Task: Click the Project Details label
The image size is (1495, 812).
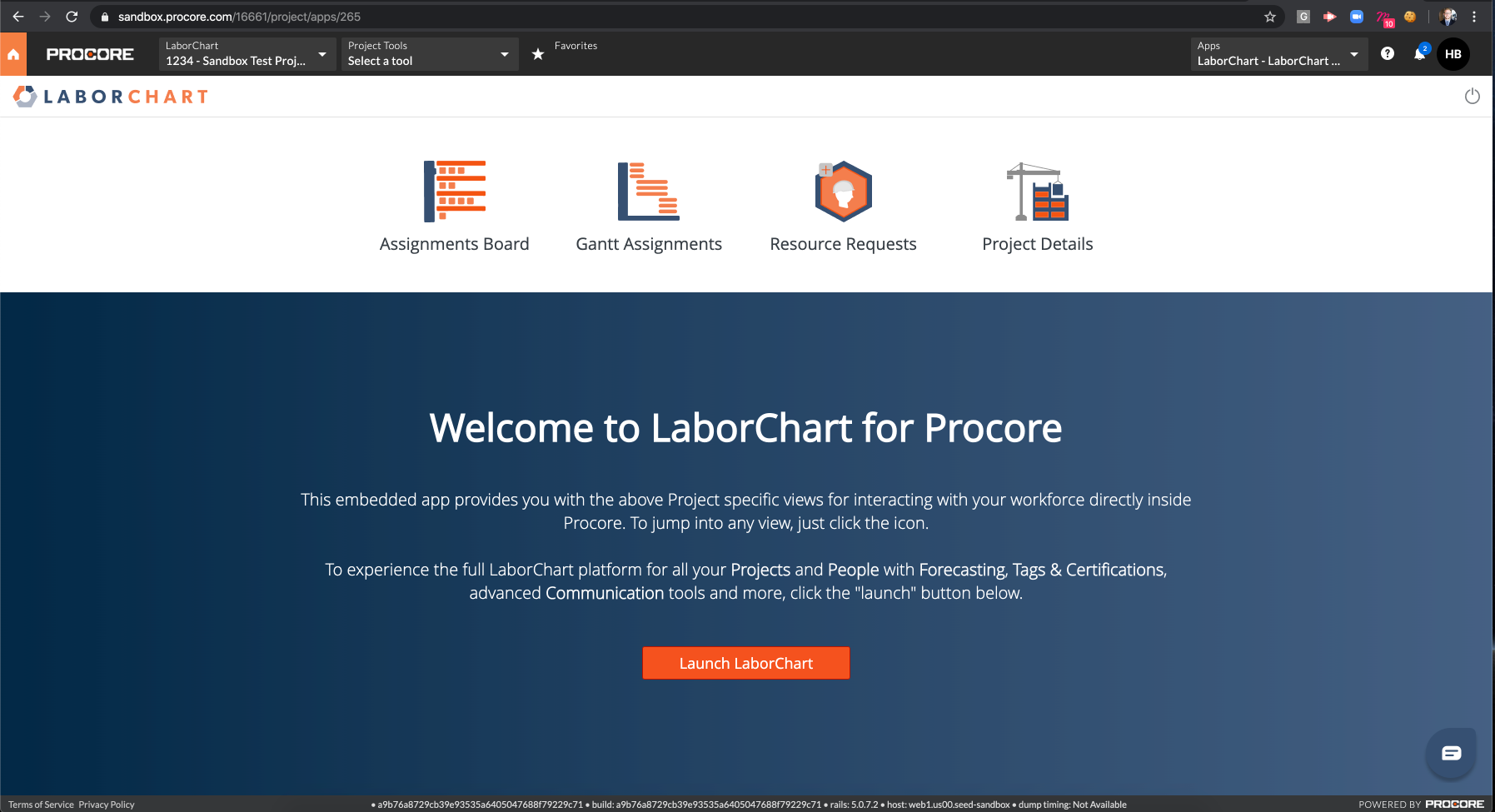Action: (x=1038, y=244)
